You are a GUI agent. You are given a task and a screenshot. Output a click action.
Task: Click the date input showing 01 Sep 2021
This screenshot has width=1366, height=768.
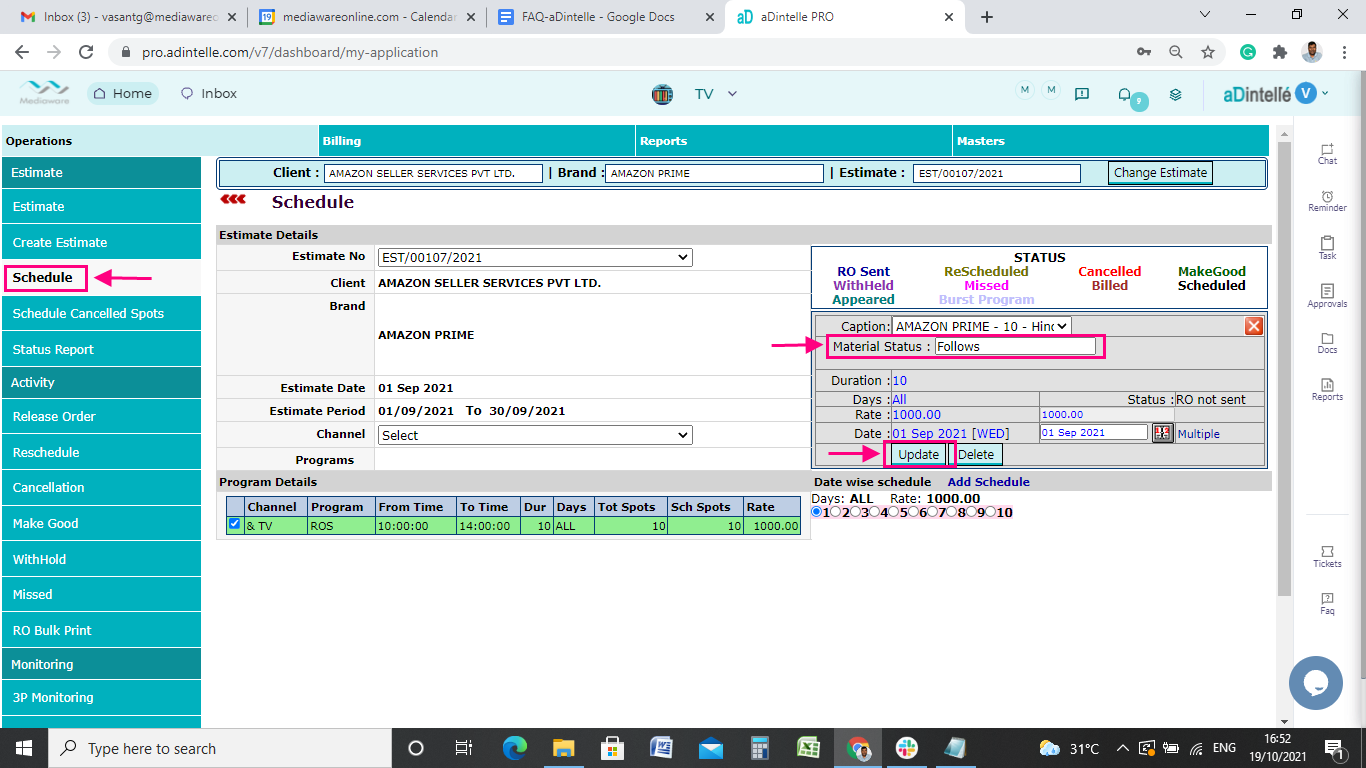tap(1093, 432)
